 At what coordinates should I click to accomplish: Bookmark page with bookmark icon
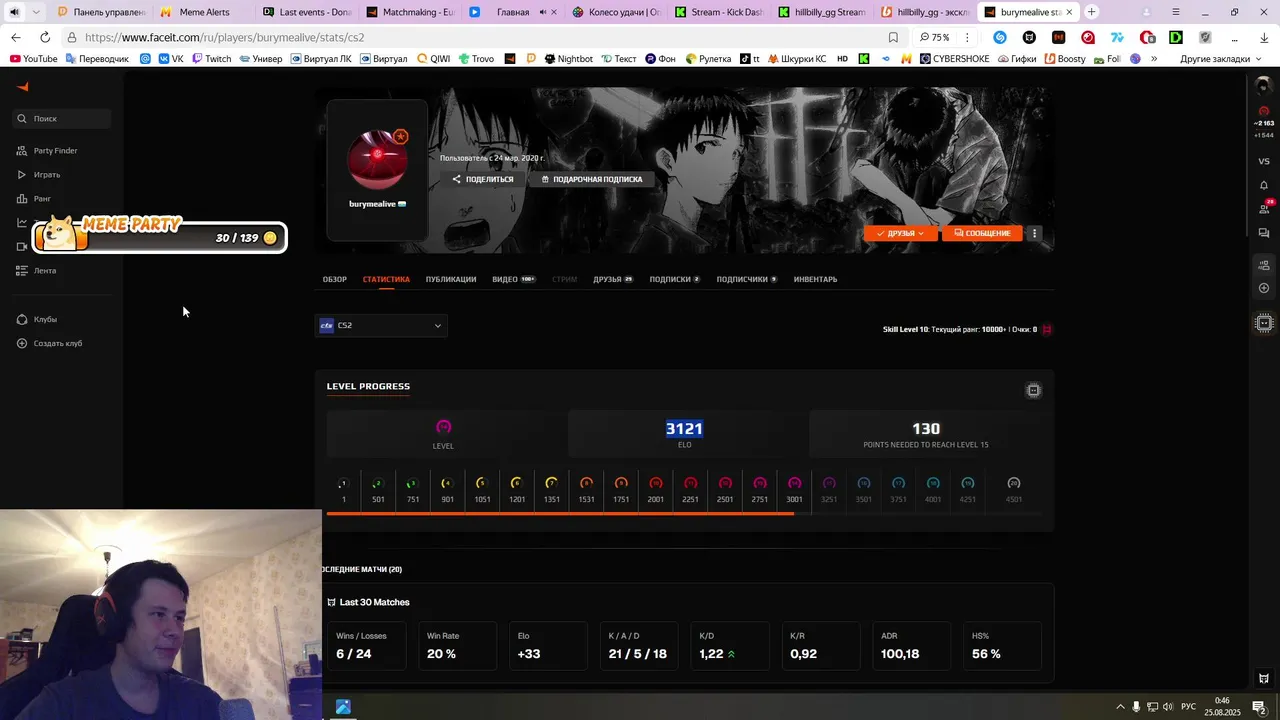pos(893,37)
